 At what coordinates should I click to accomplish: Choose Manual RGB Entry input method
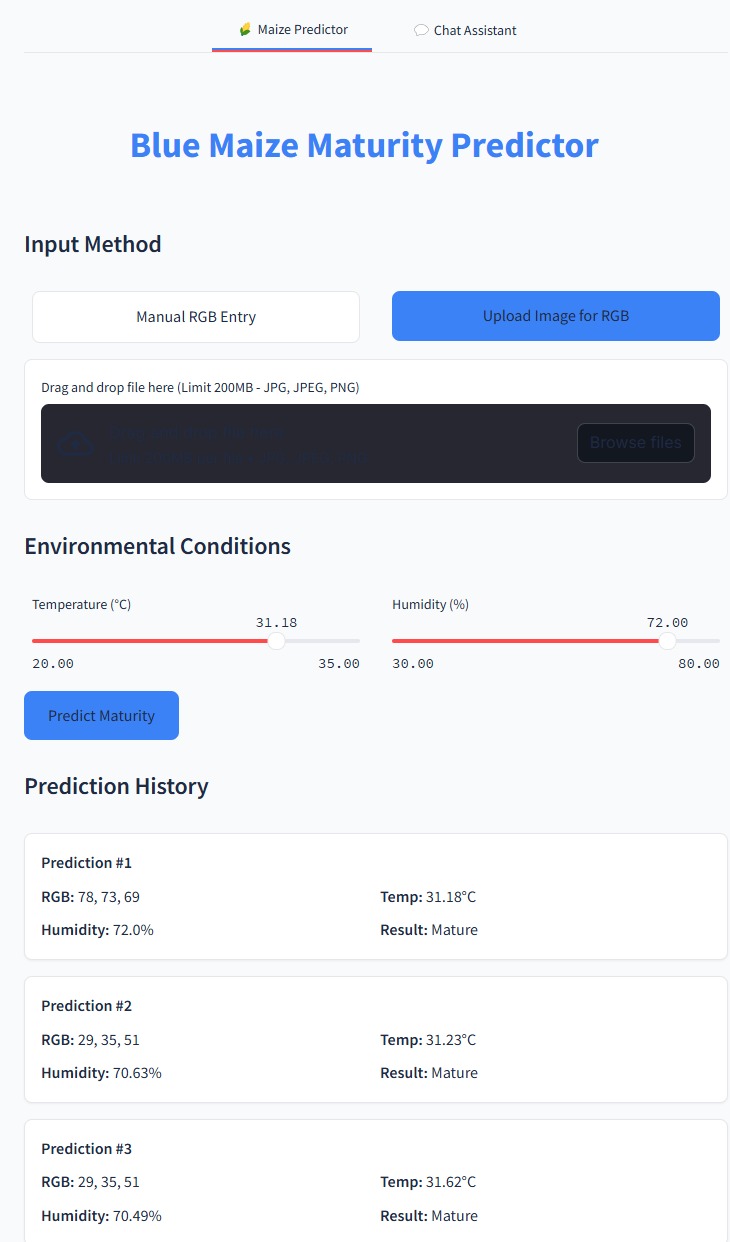pos(196,317)
